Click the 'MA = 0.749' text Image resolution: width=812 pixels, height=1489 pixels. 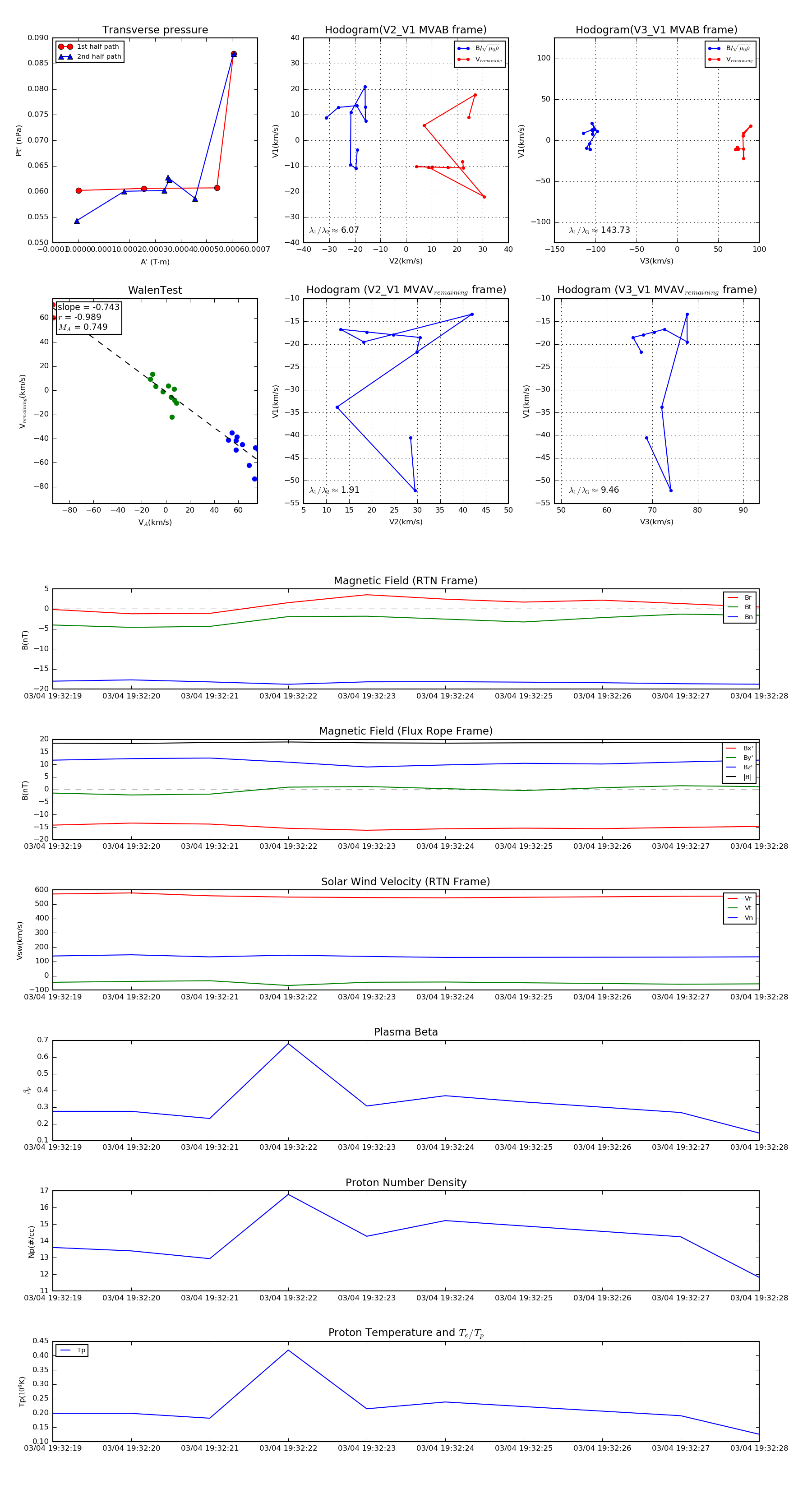point(83,327)
